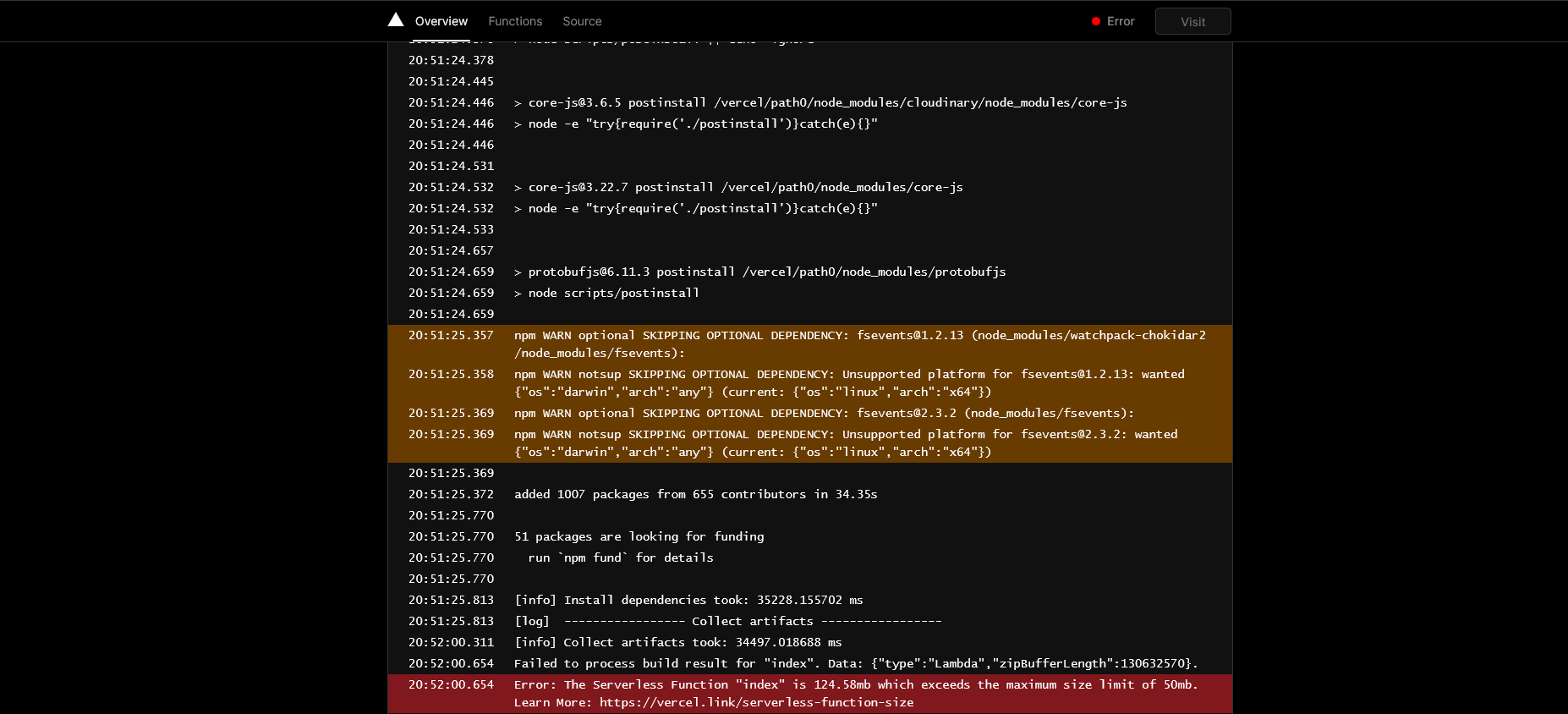This screenshot has width=1568, height=714.
Task: Click the 20:51:24.445 timestamp
Action: tap(451, 81)
